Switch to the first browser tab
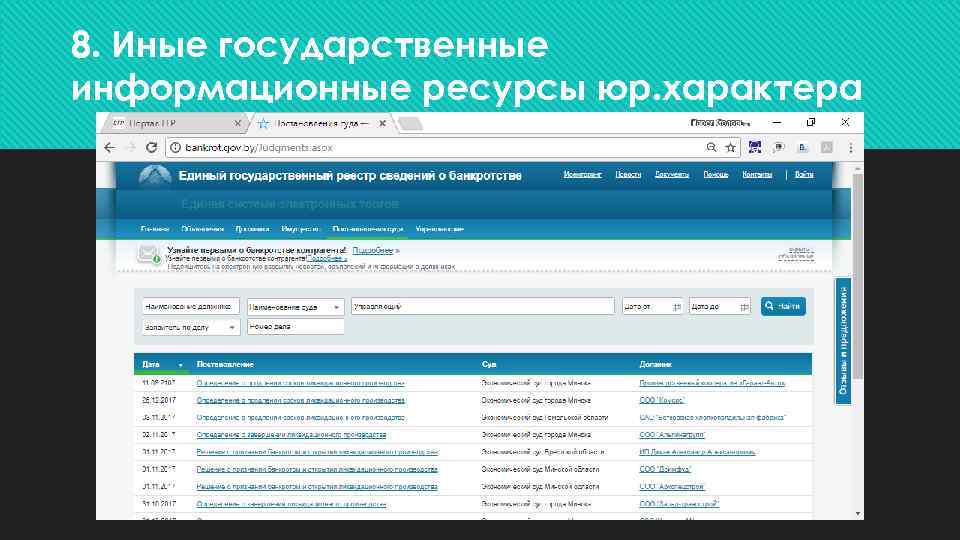The width and height of the screenshot is (960, 540). 173,123
